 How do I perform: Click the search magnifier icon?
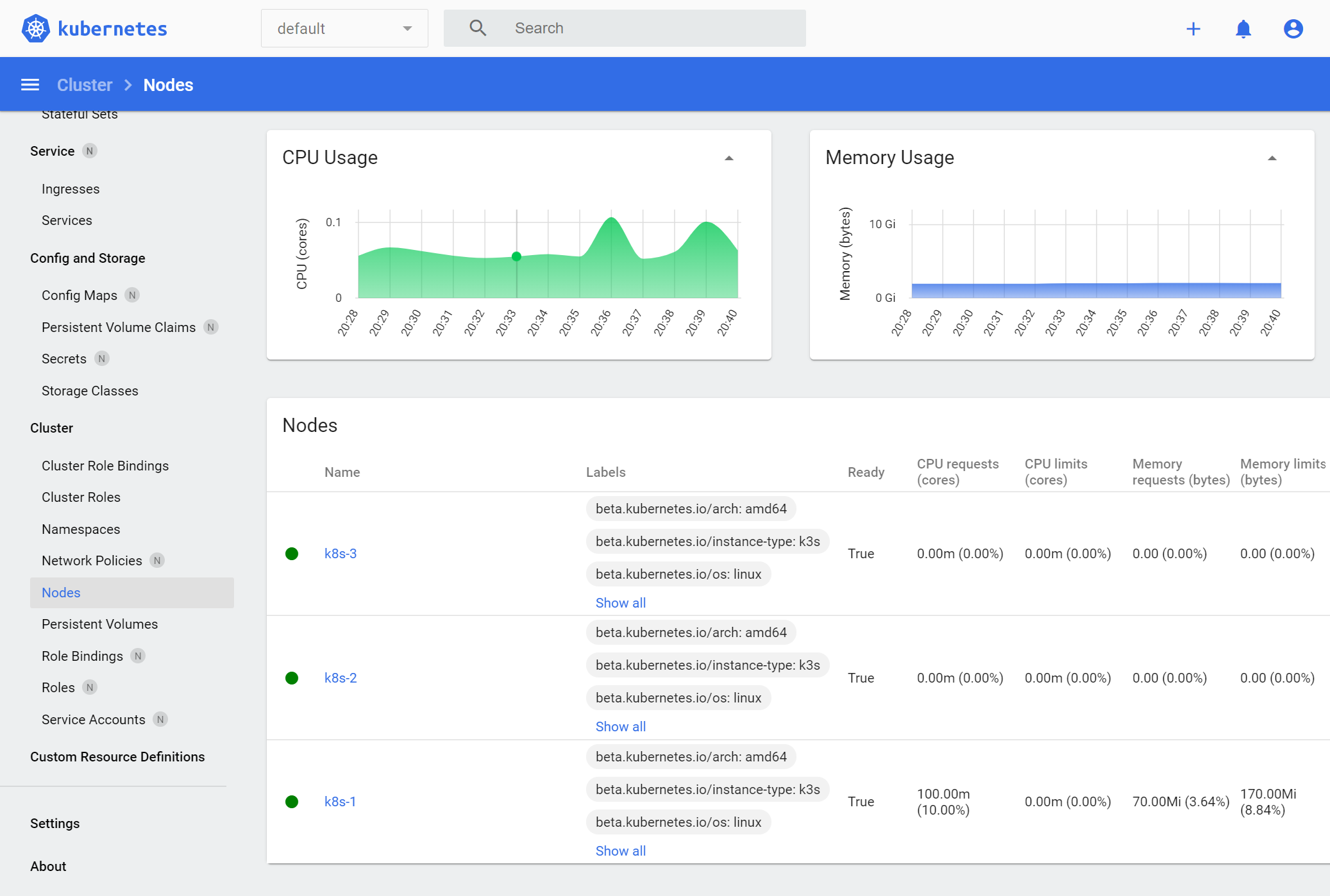click(477, 28)
